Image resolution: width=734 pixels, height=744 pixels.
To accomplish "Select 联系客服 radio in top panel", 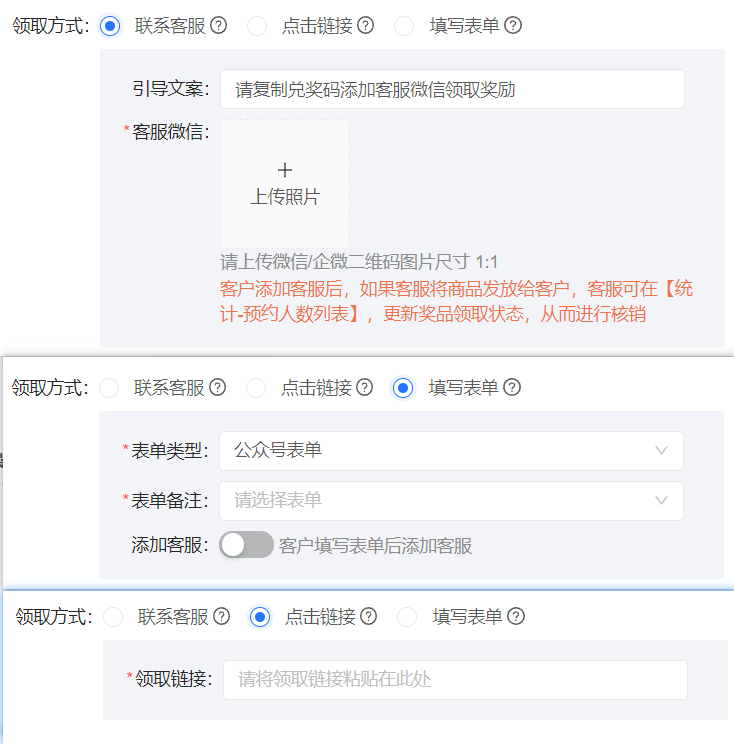I will click(110, 26).
